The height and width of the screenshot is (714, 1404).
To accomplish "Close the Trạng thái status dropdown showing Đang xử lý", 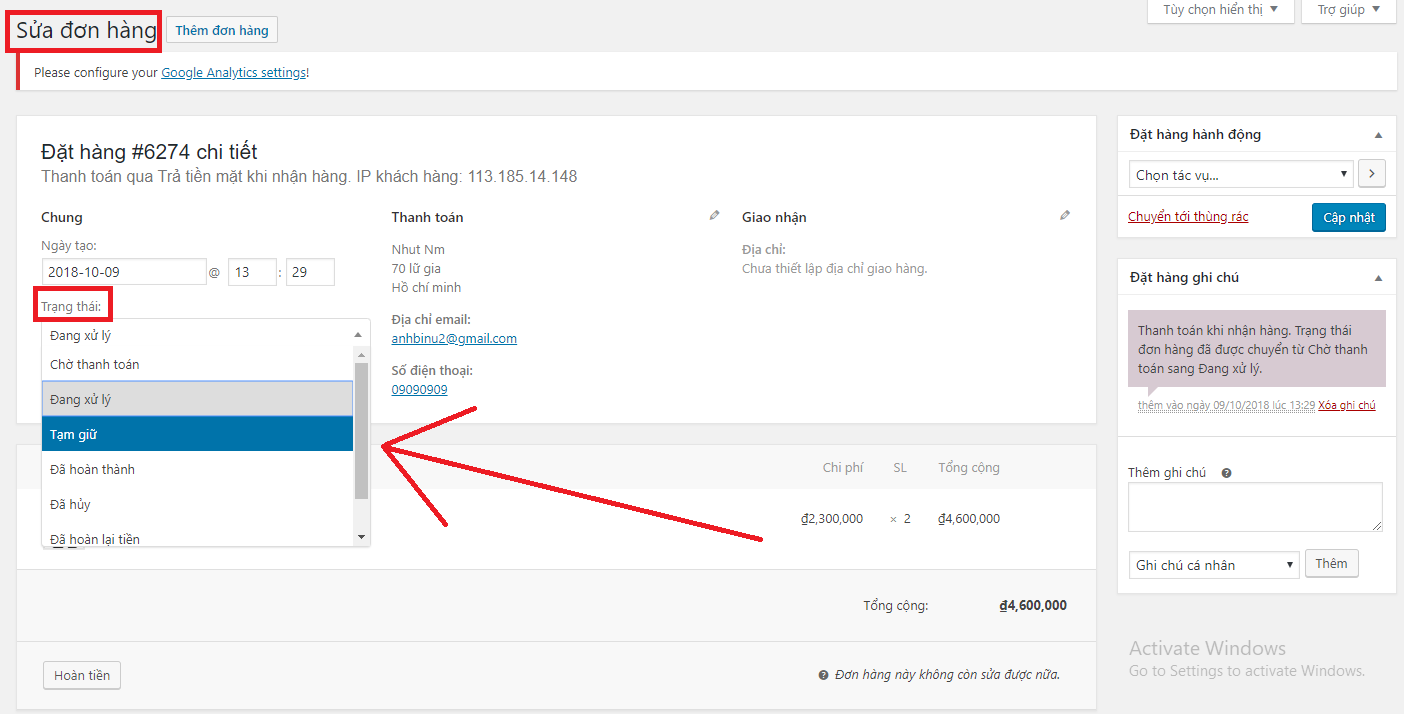I will coord(206,335).
